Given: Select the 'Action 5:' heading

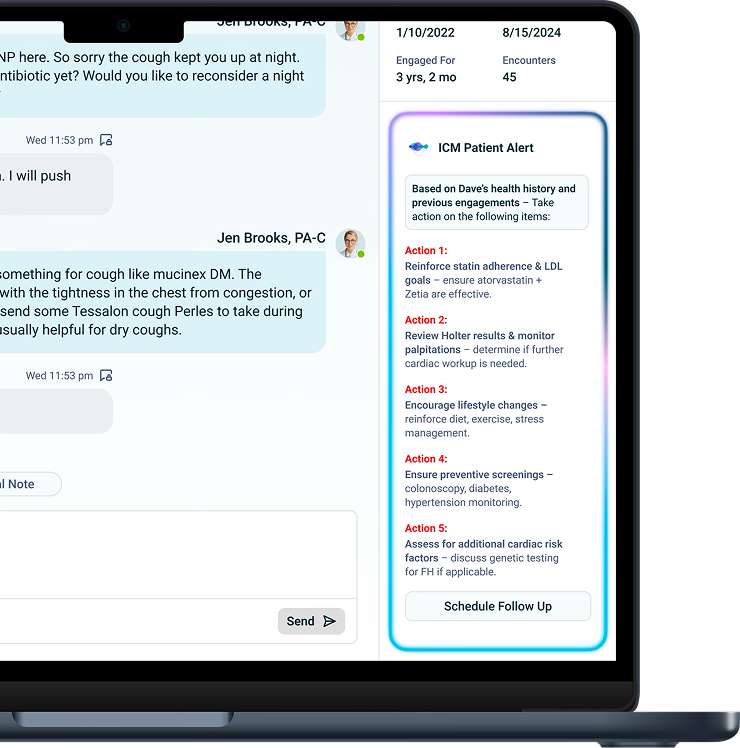Looking at the screenshot, I should click(x=426, y=528).
